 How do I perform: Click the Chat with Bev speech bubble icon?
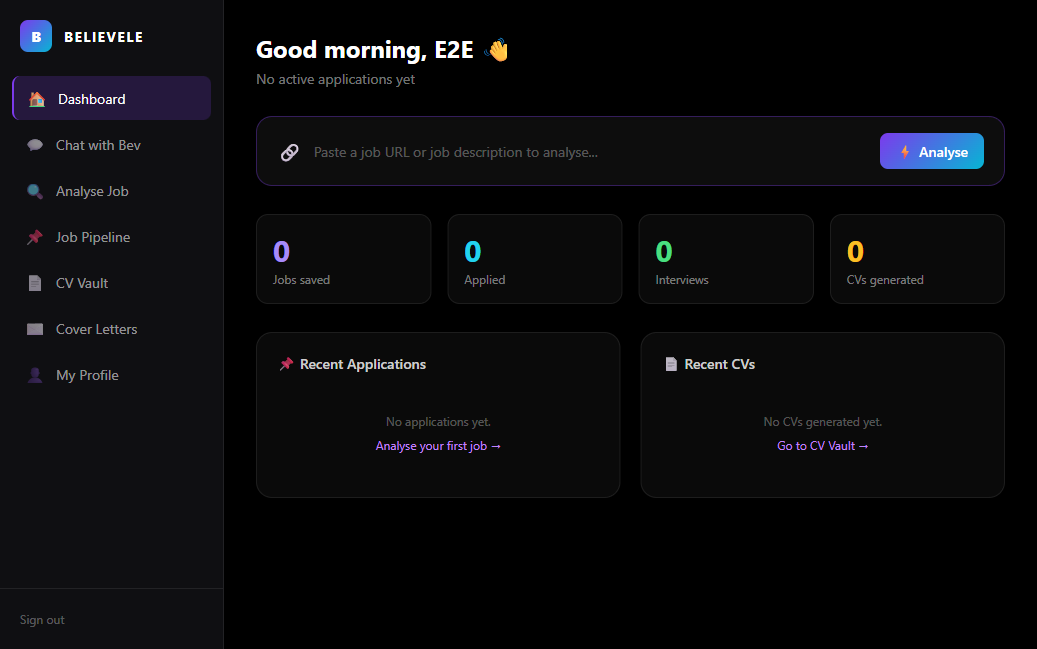[36, 144]
